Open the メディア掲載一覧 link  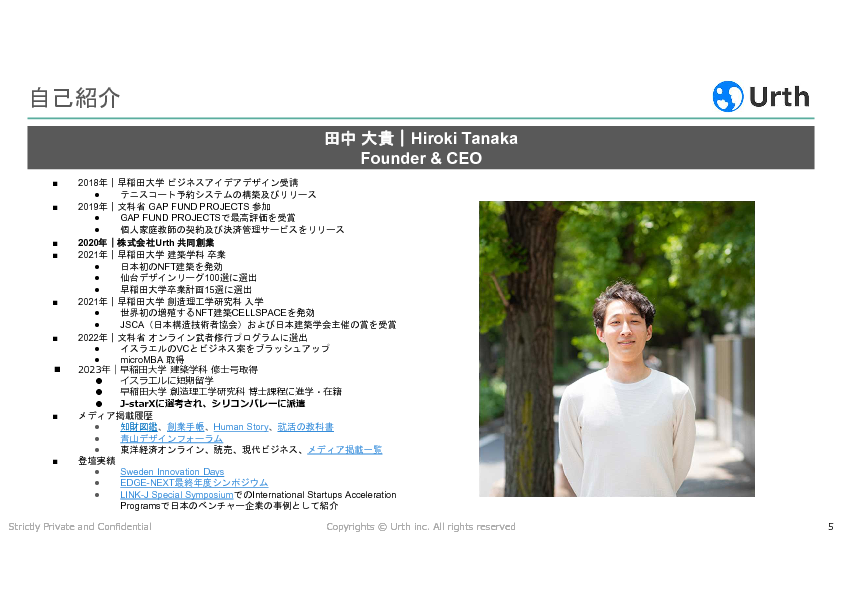click(344, 450)
